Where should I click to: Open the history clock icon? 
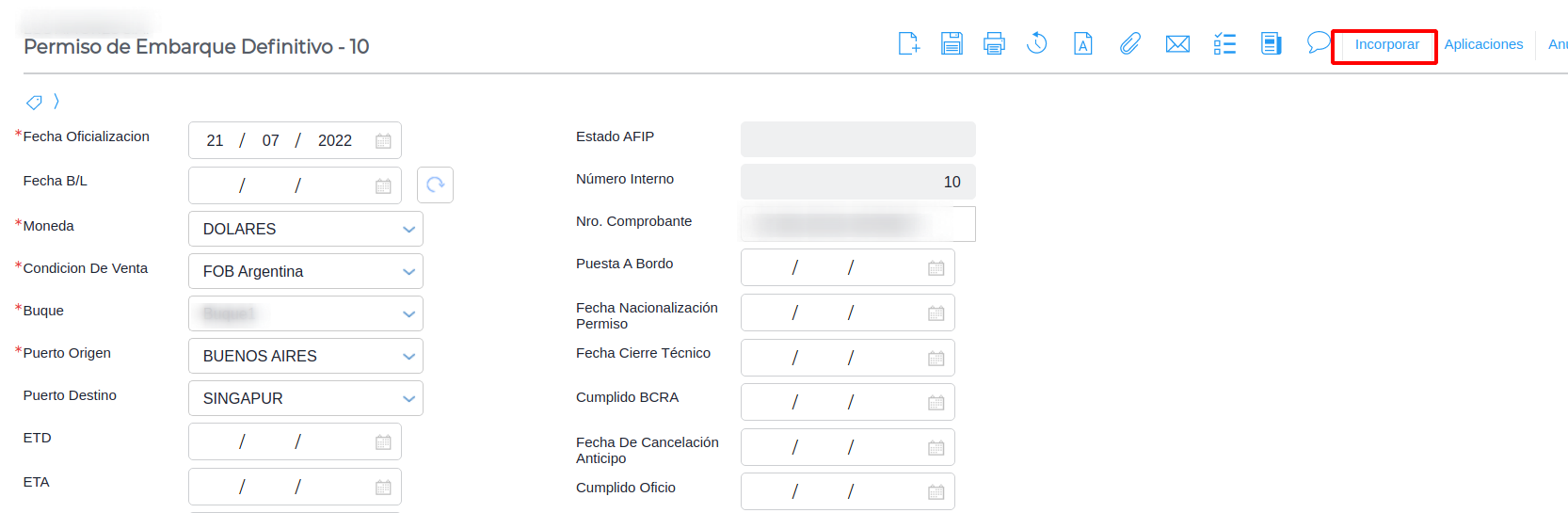coord(1037,43)
